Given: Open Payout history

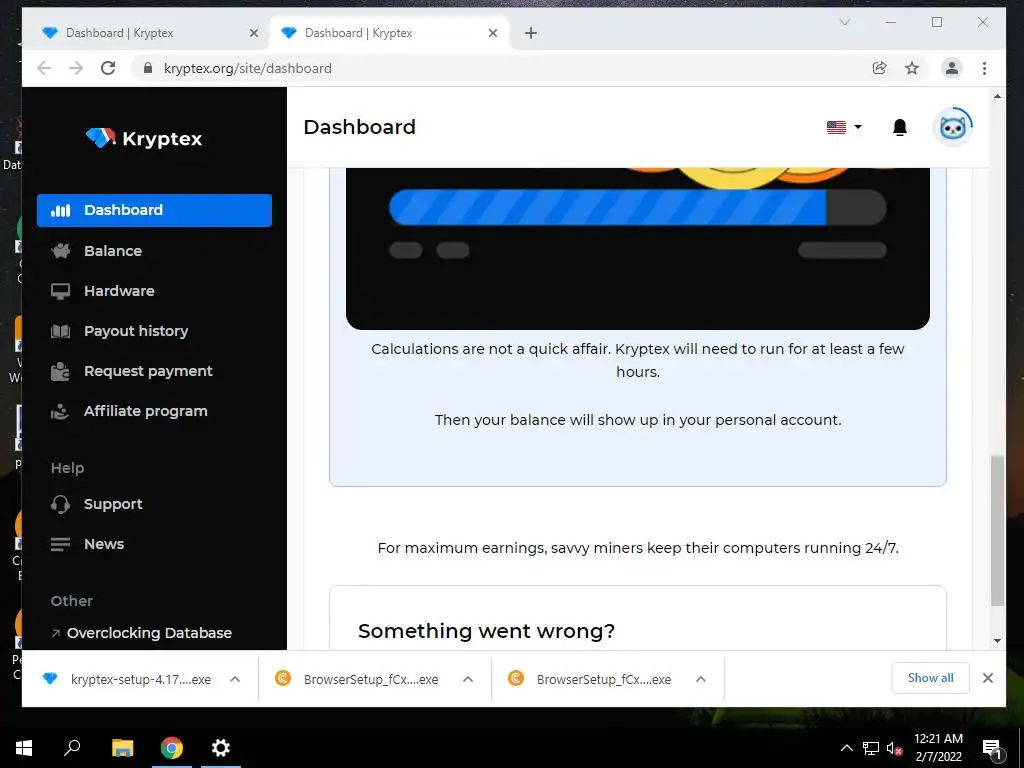Looking at the screenshot, I should (136, 331).
